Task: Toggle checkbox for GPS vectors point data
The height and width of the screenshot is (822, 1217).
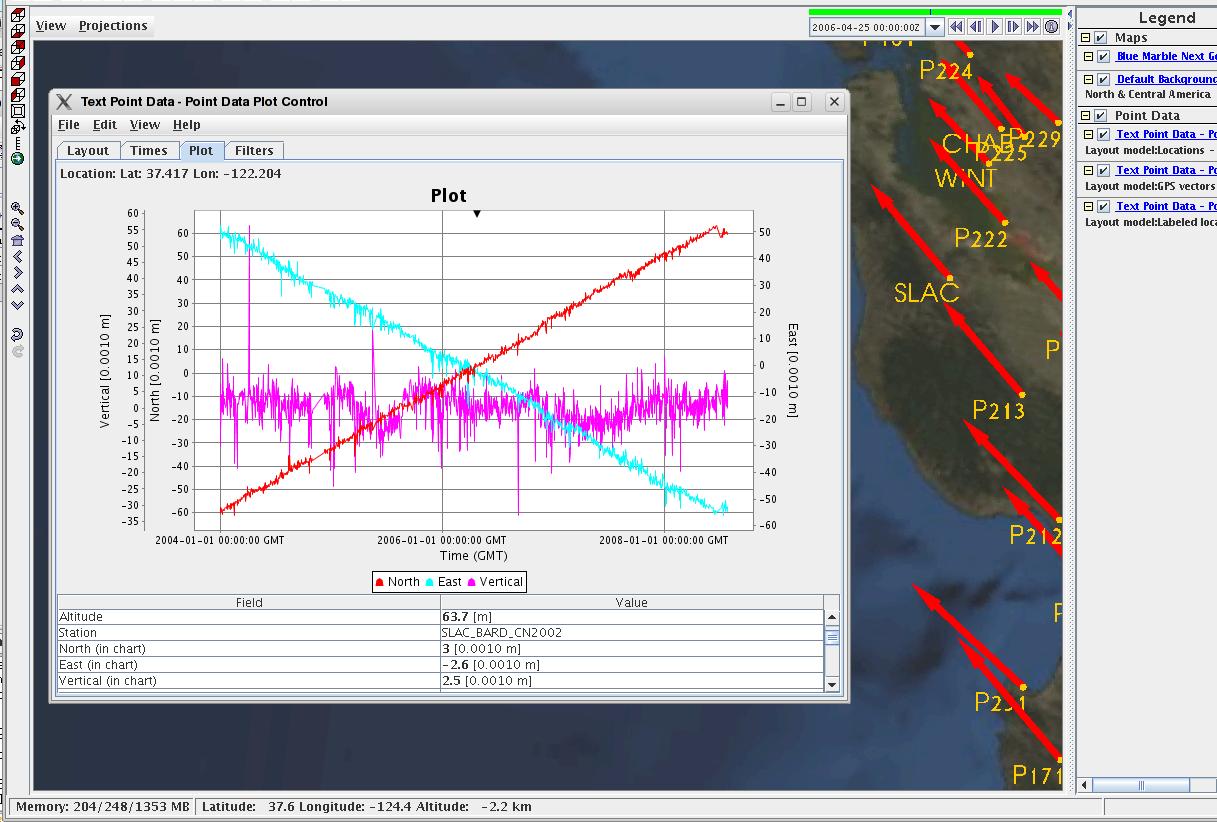Action: (x=1103, y=171)
